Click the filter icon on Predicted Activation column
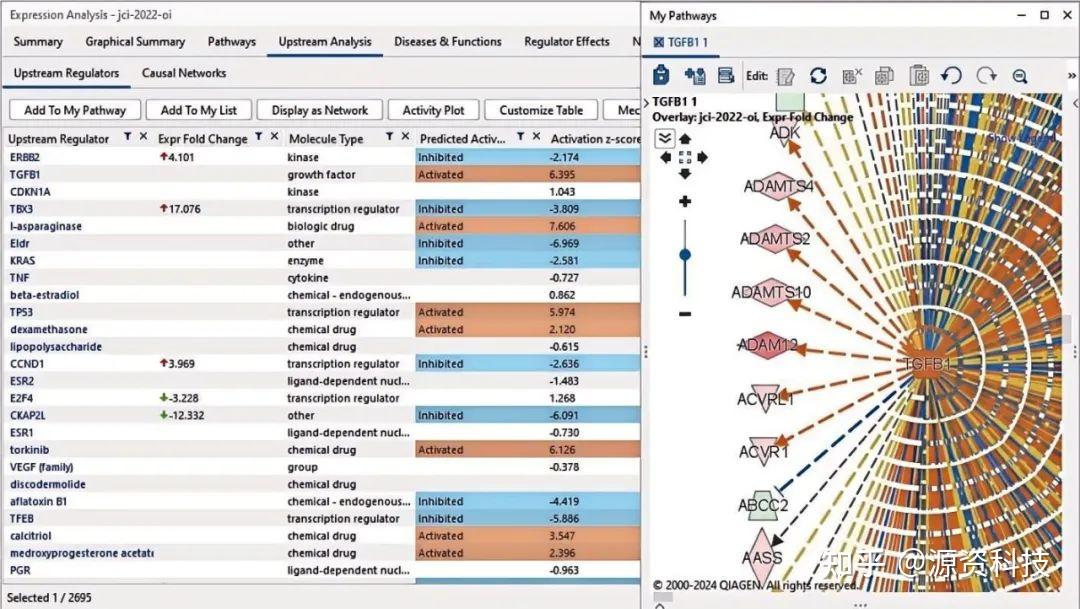This screenshot has height=609, width=1080. [x=521, y=137]
